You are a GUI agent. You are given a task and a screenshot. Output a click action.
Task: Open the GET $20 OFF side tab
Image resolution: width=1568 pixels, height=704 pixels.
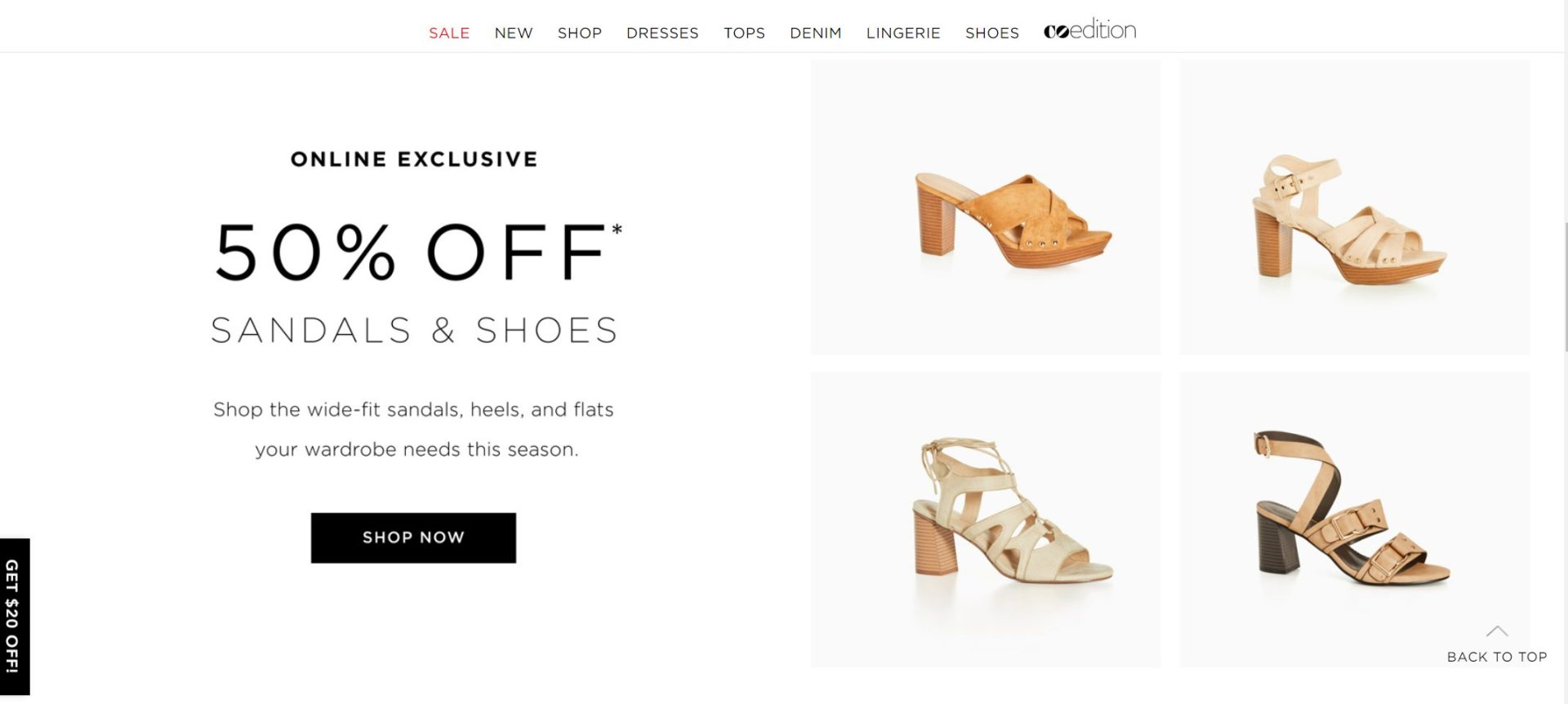pos(14,616)
